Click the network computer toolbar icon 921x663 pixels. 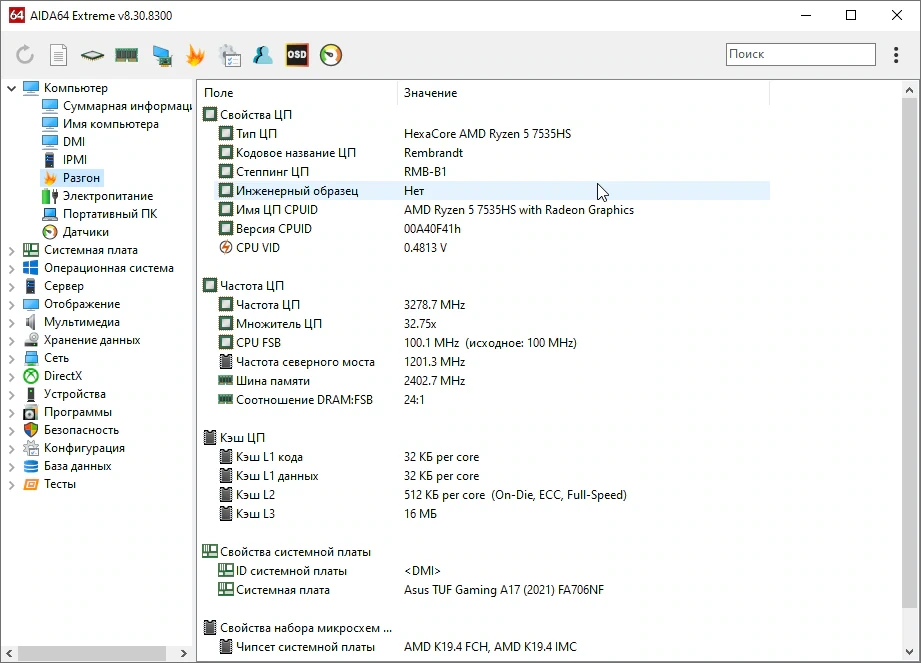[162, 55]
